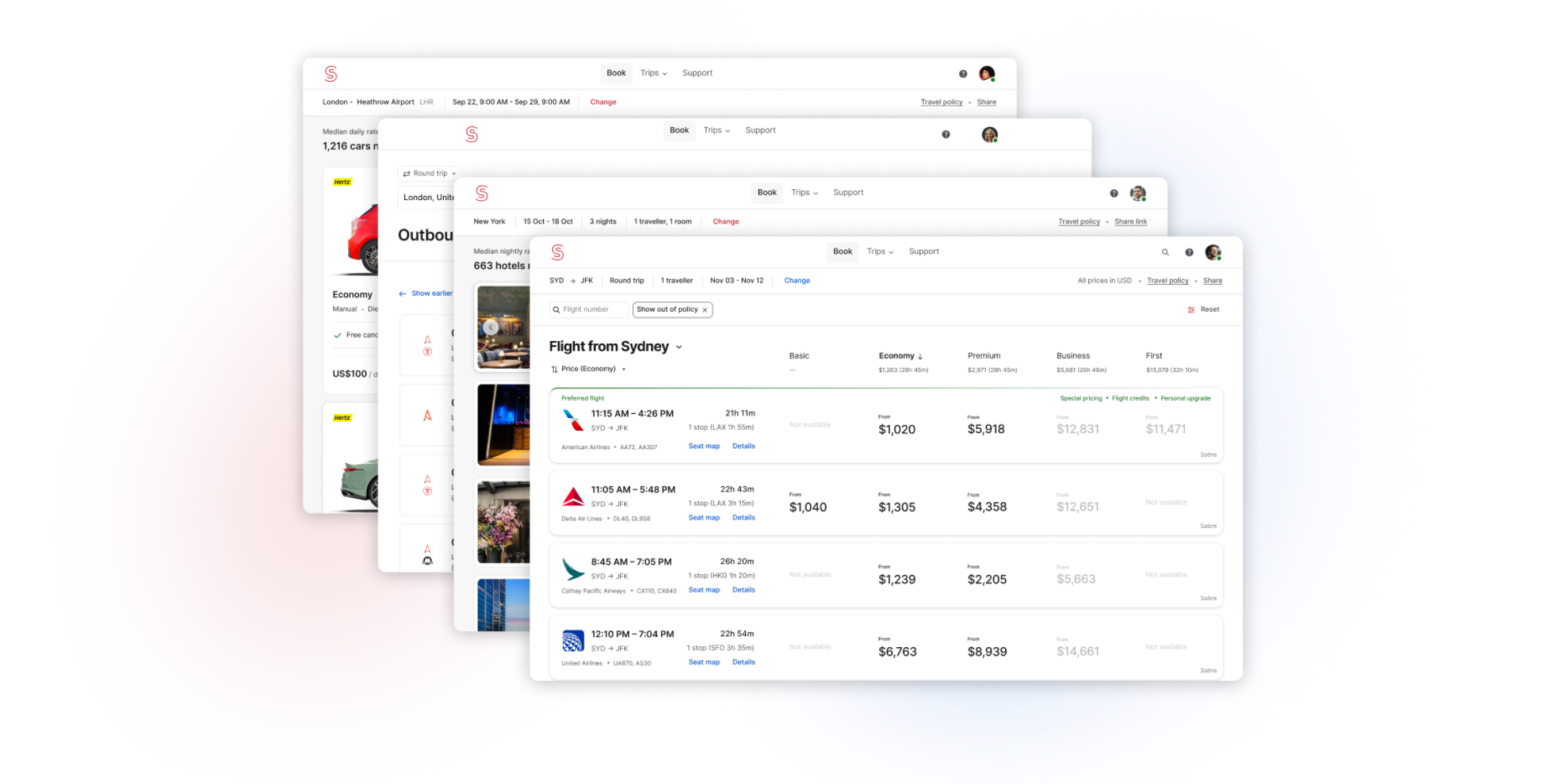
Task: Click Cathay Pacific logo on 8:45 AM flight
Action: [572, 569]
